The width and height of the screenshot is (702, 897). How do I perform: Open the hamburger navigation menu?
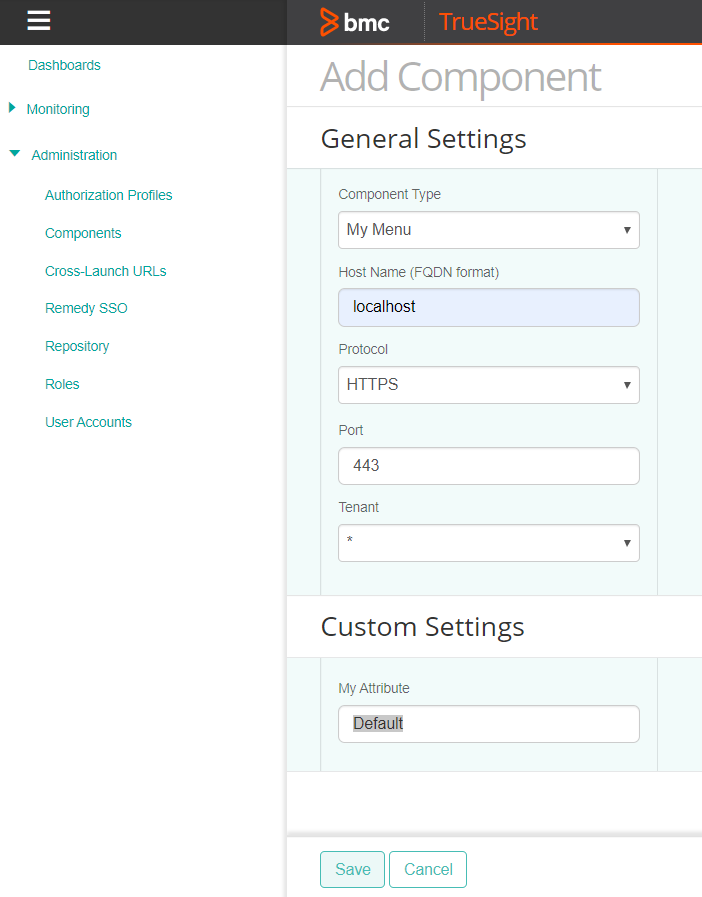click(x=38, y=21)
